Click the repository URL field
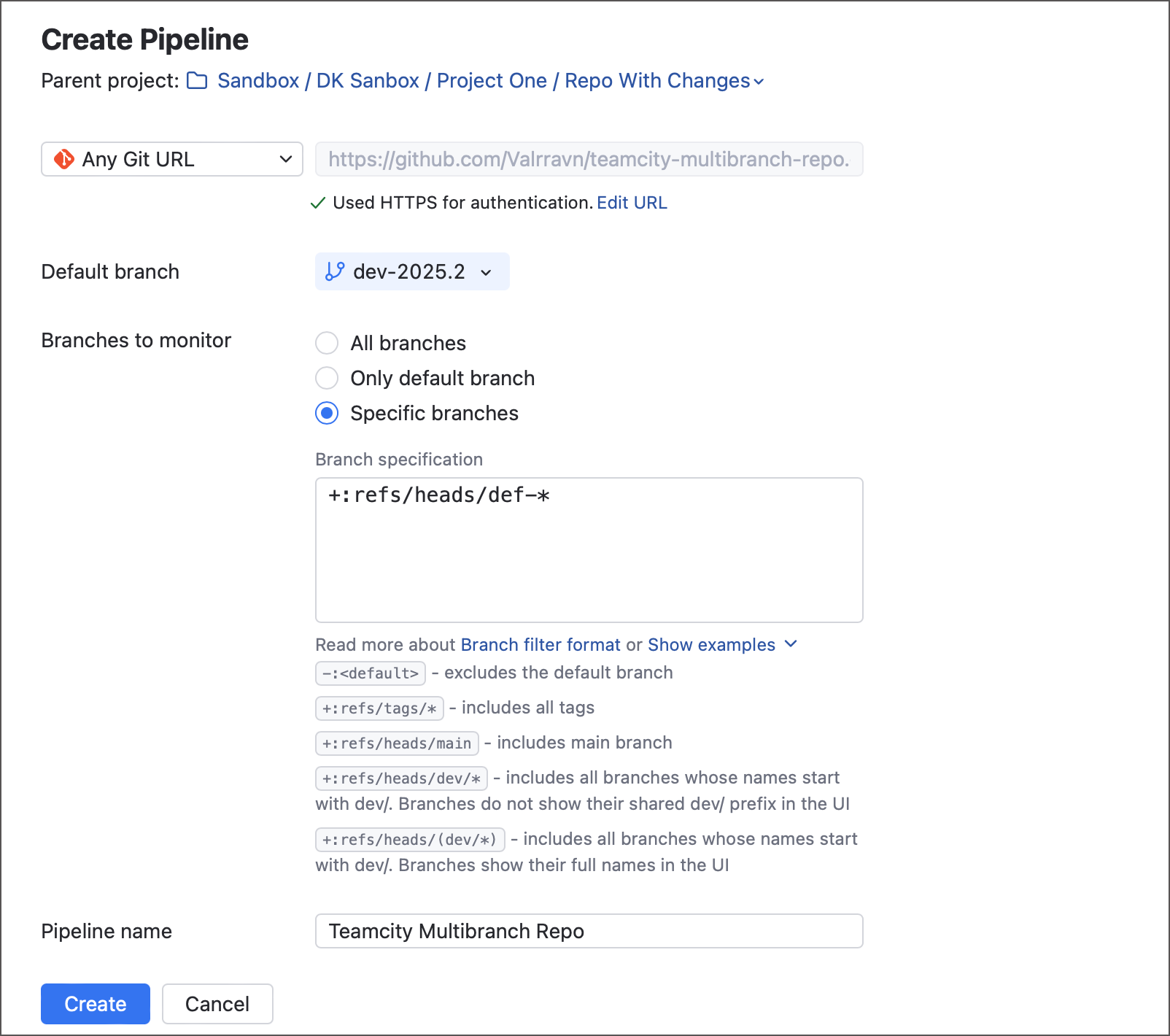The width and height of the screenshot is (1170, 1036). tap(588, 159)
